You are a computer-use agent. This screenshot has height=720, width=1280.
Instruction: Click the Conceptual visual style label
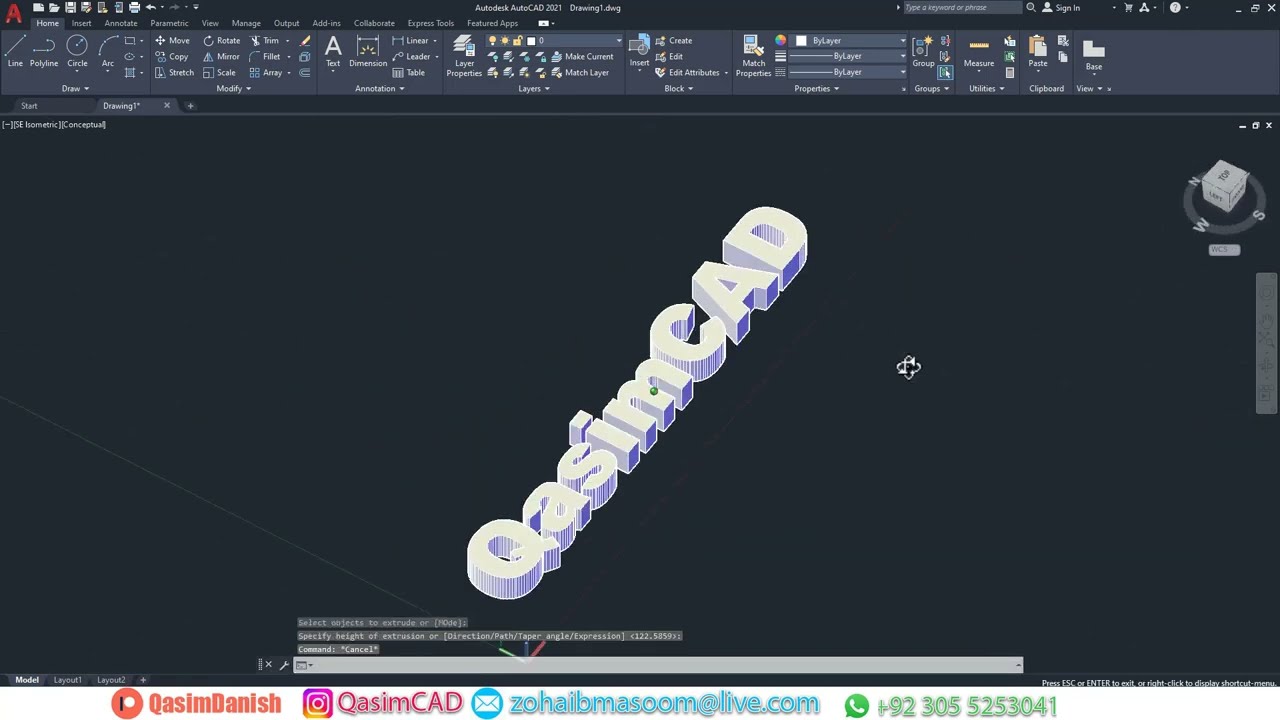click(x=83, y=125)
